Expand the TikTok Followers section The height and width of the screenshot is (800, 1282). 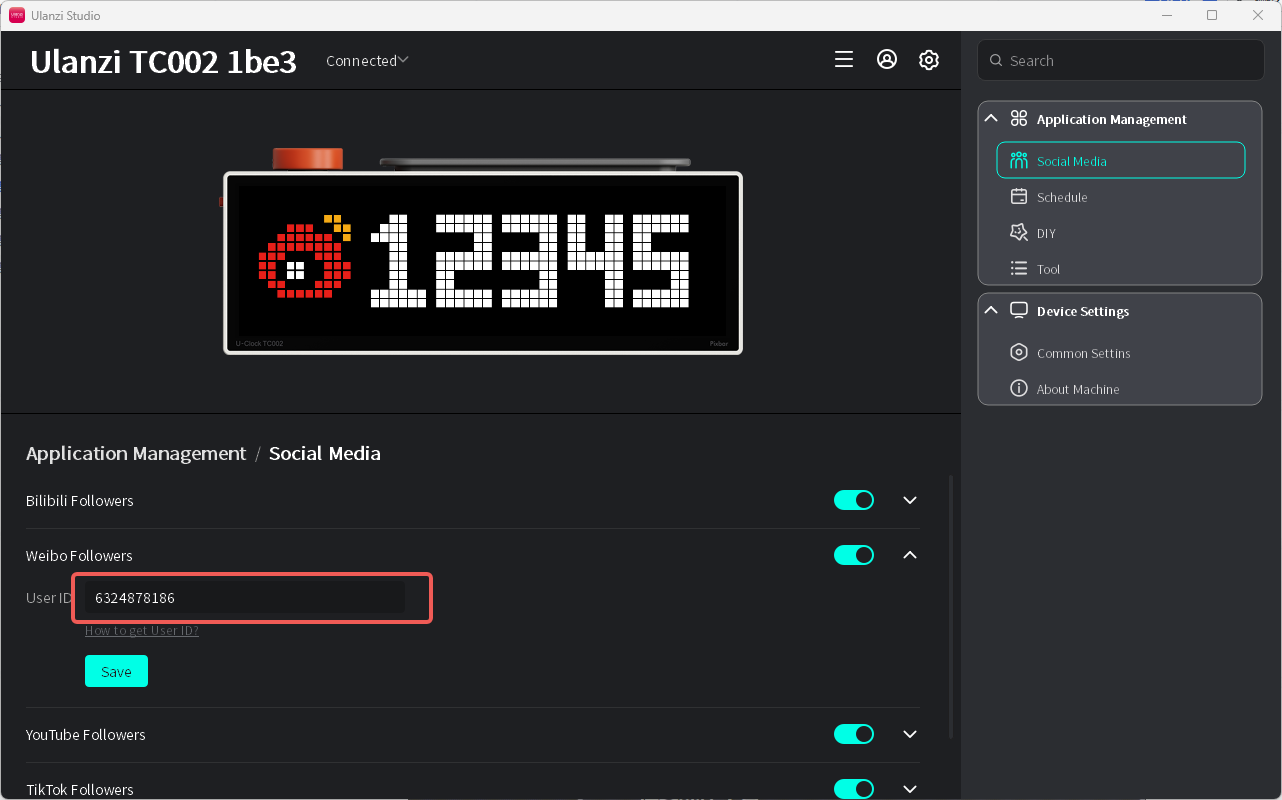pos(910,789)
